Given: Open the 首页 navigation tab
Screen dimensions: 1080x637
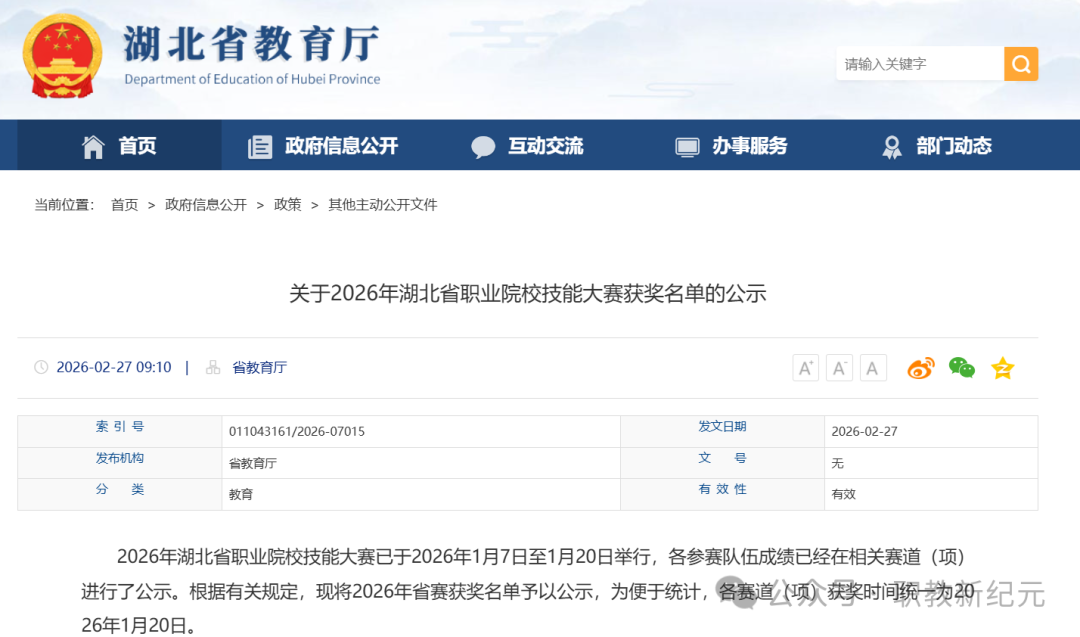Looking at the screenshot, I should pyautogui.click(x=119, y=145).
